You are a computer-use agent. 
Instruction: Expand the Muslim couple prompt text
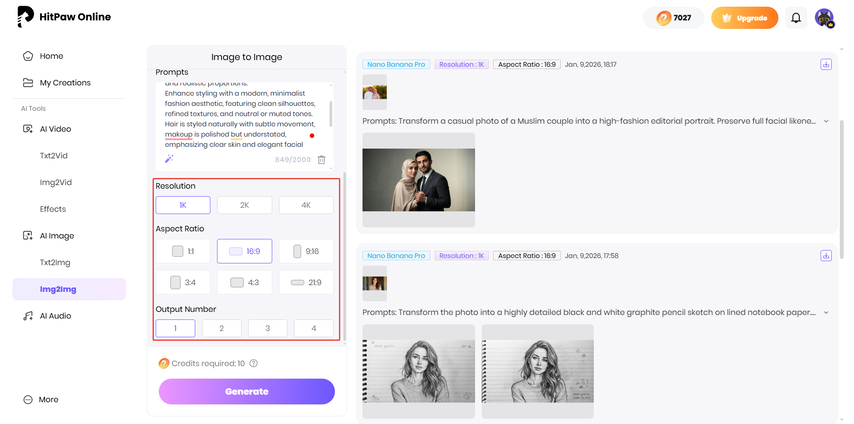click(x=826, y=121)
